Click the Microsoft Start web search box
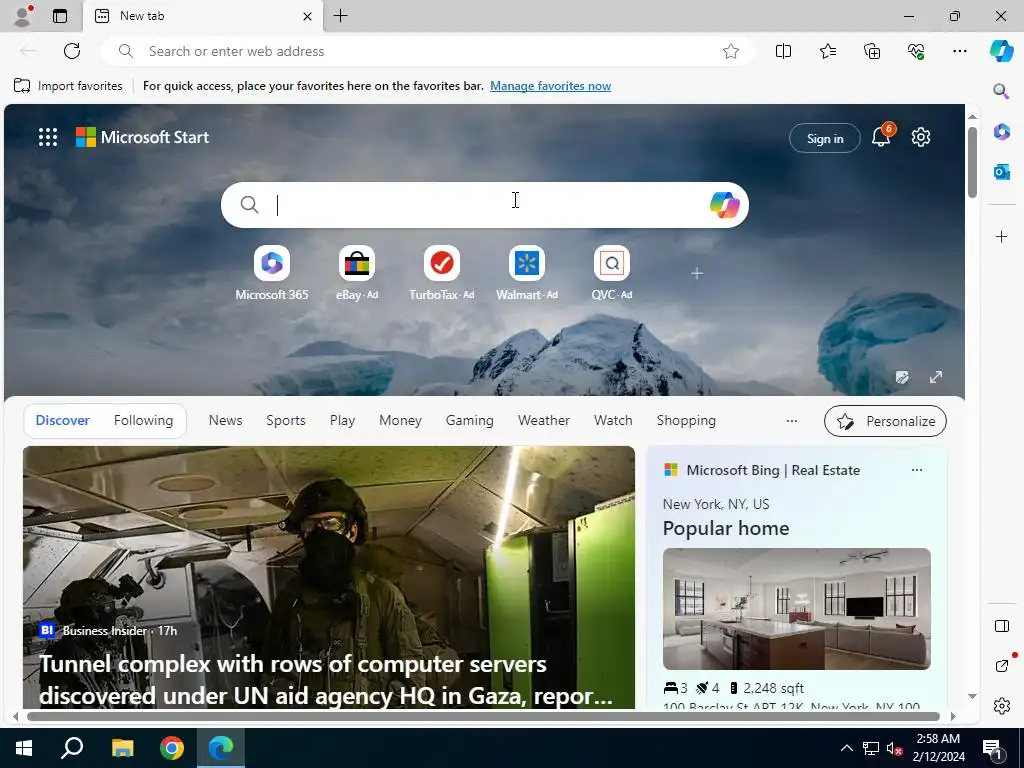 coord(485,205)
